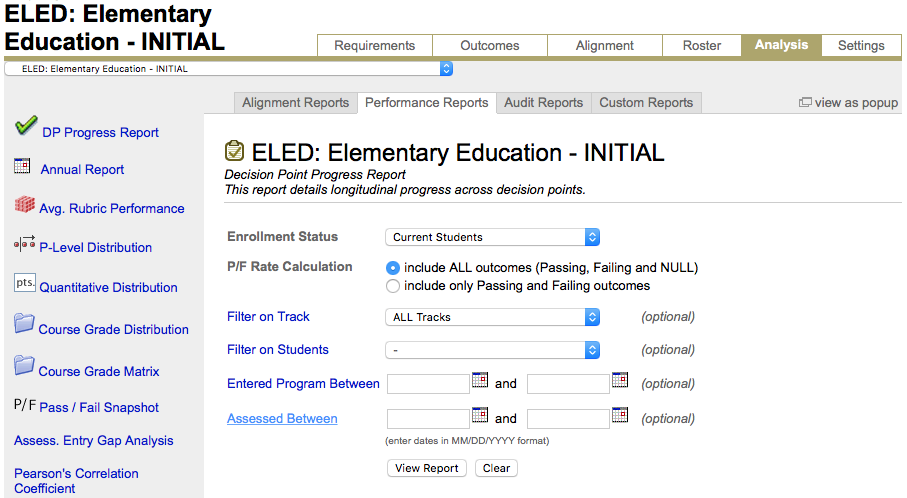Open calendar picker for Entered Program start date
This screenshot has width=907, height=498.
coord(480,381)
